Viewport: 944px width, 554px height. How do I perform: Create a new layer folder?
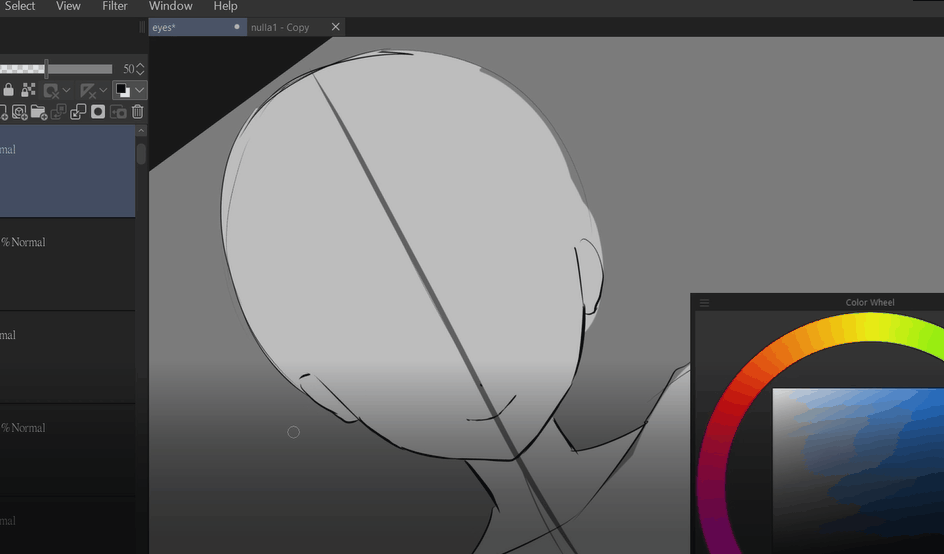click(x=39, y=112)
